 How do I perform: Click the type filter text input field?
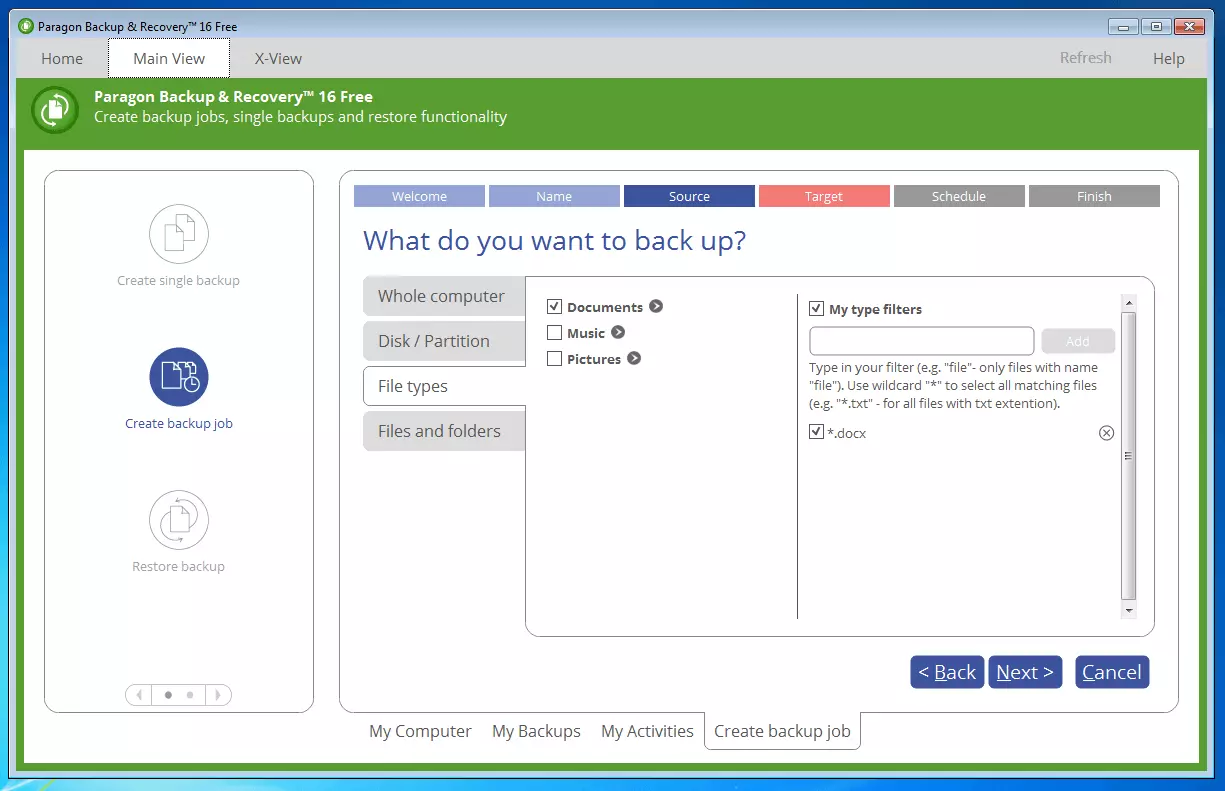[921, 341]
